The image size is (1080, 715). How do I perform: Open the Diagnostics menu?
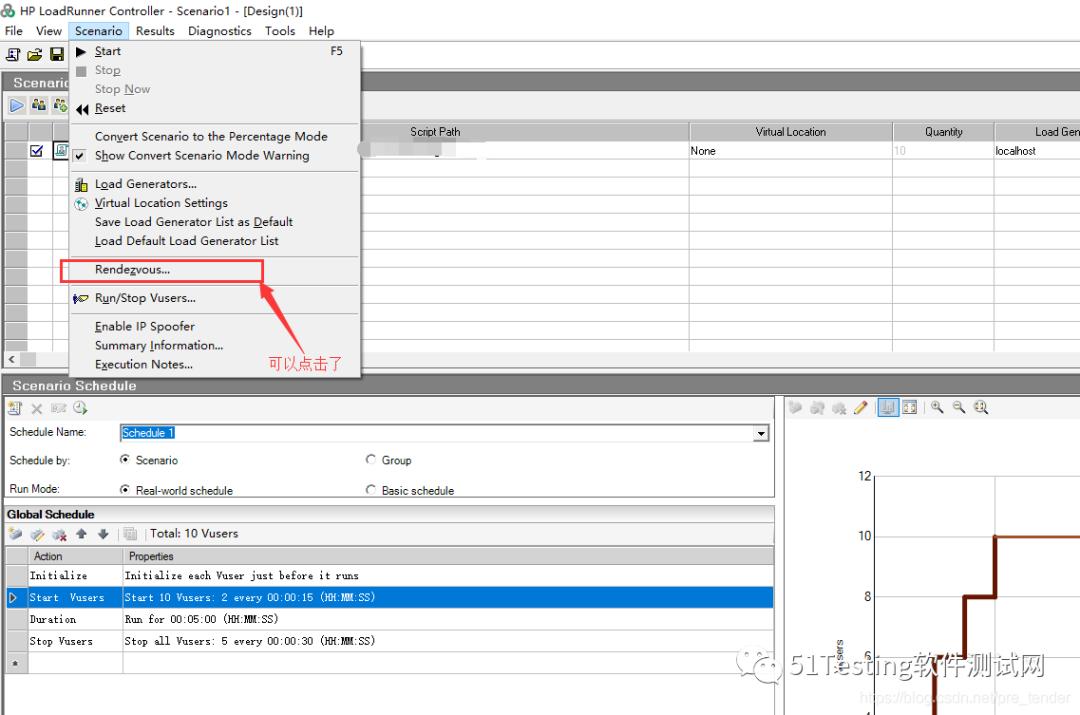click(220, 31)
